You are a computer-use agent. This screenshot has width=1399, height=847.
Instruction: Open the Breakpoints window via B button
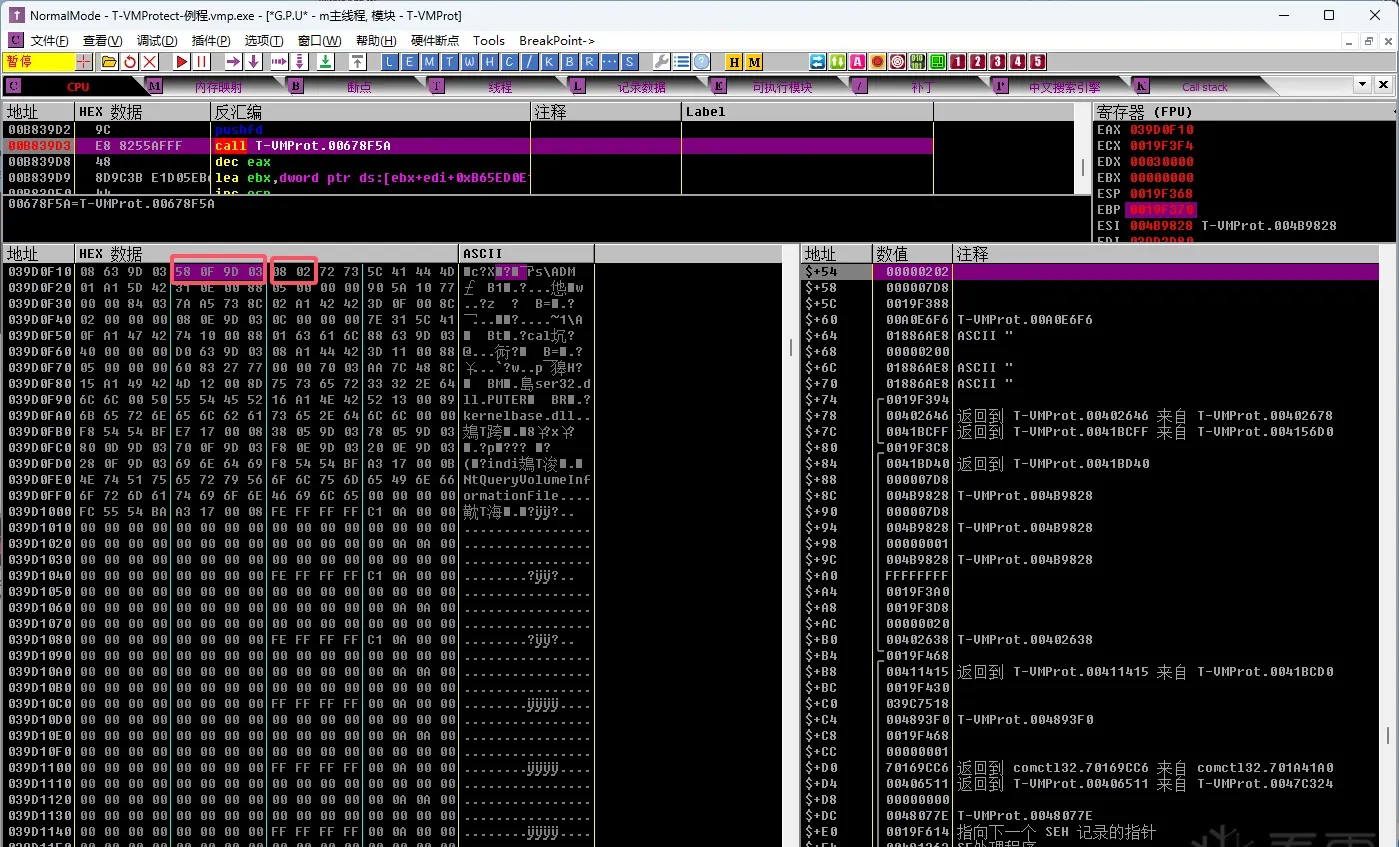[x=569, y=62]
